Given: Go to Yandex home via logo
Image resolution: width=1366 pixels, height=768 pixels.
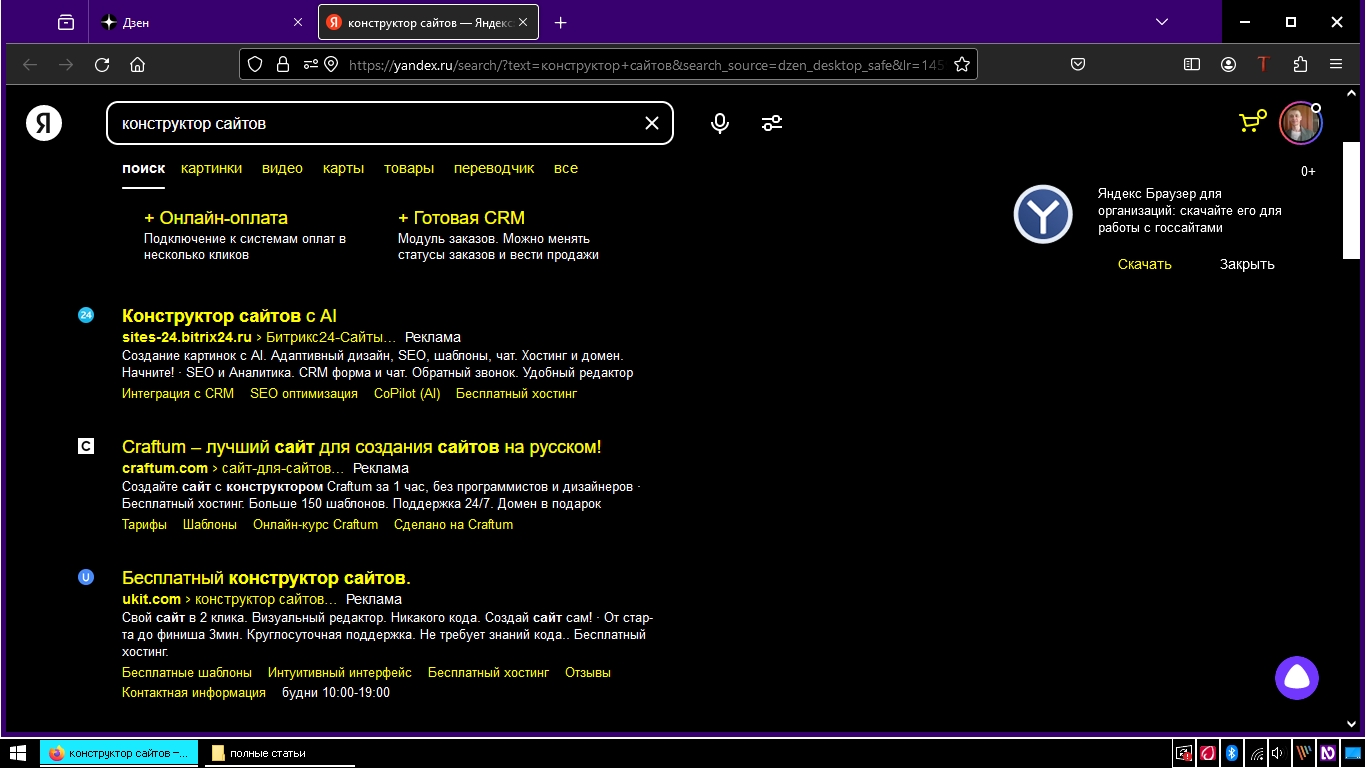Looking at the screenshot, I should (44, 123).
